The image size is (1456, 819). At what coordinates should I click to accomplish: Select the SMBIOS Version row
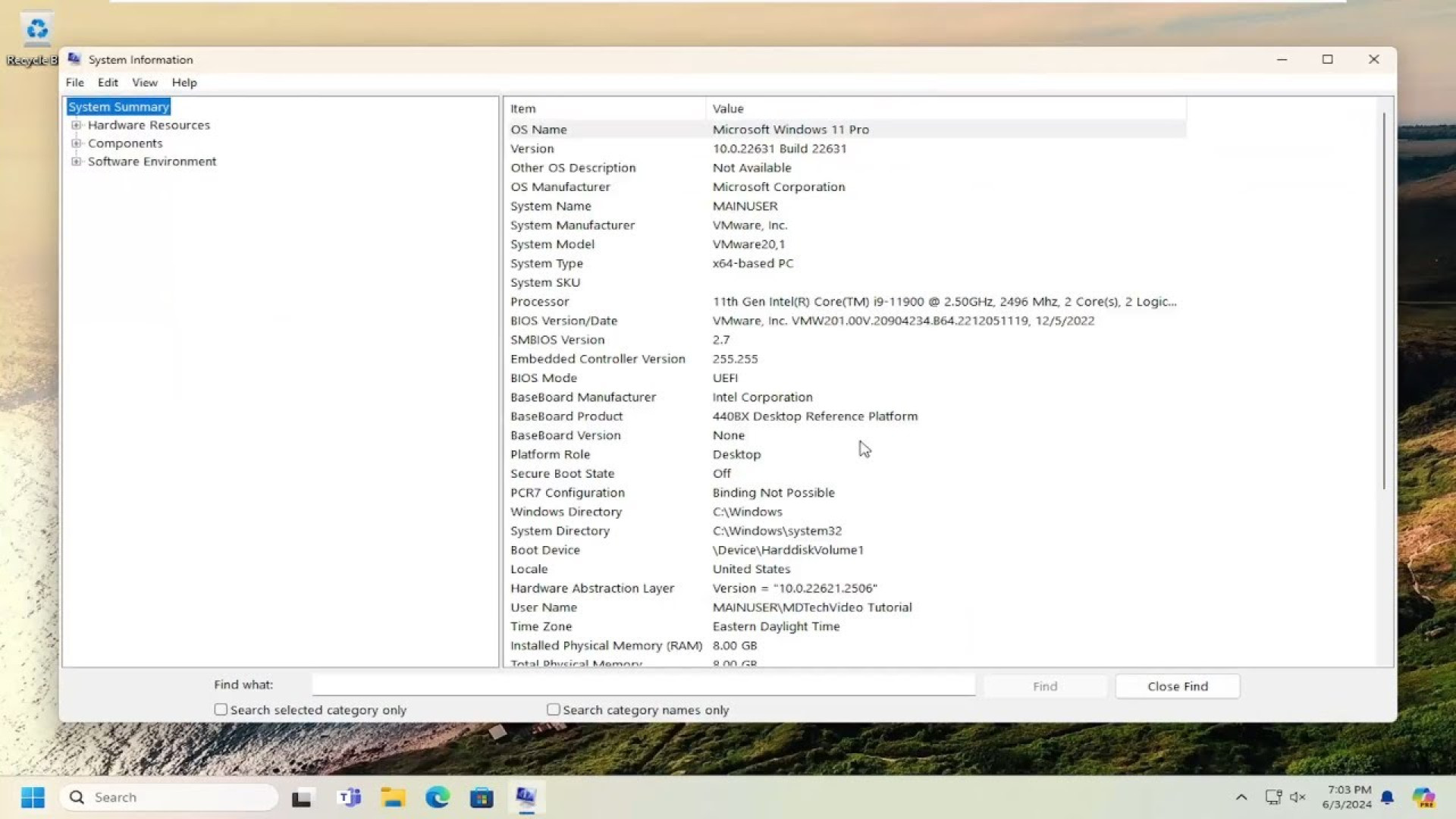point(846,340)
